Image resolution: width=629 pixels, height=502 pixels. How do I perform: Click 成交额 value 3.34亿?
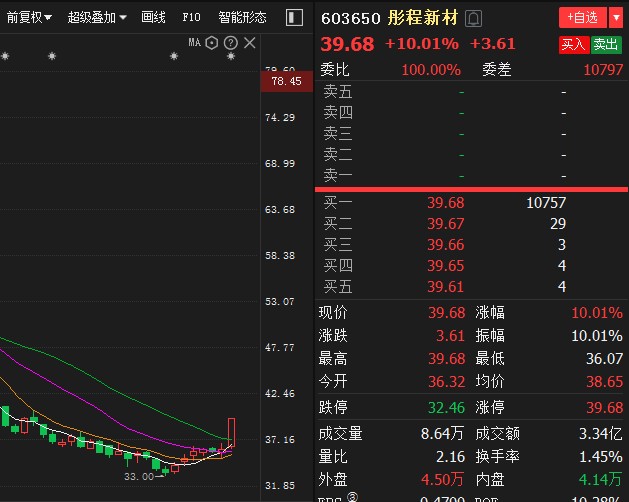601,433
